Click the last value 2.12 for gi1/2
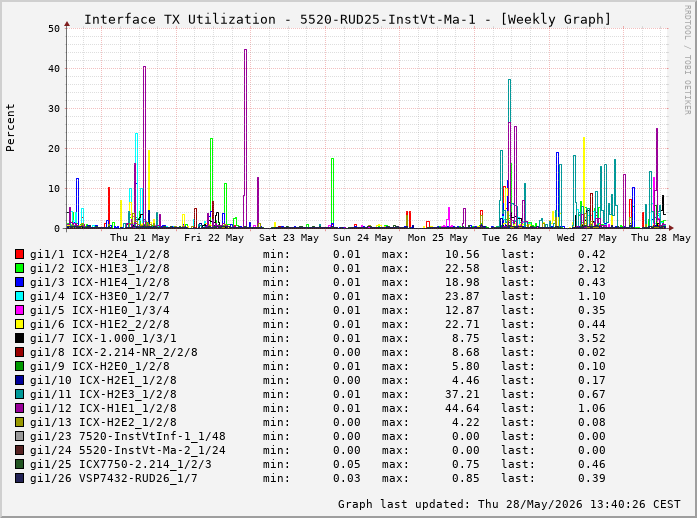Image resolution: width=697 pixels, height=518 pixels. [x=592, y=268]
